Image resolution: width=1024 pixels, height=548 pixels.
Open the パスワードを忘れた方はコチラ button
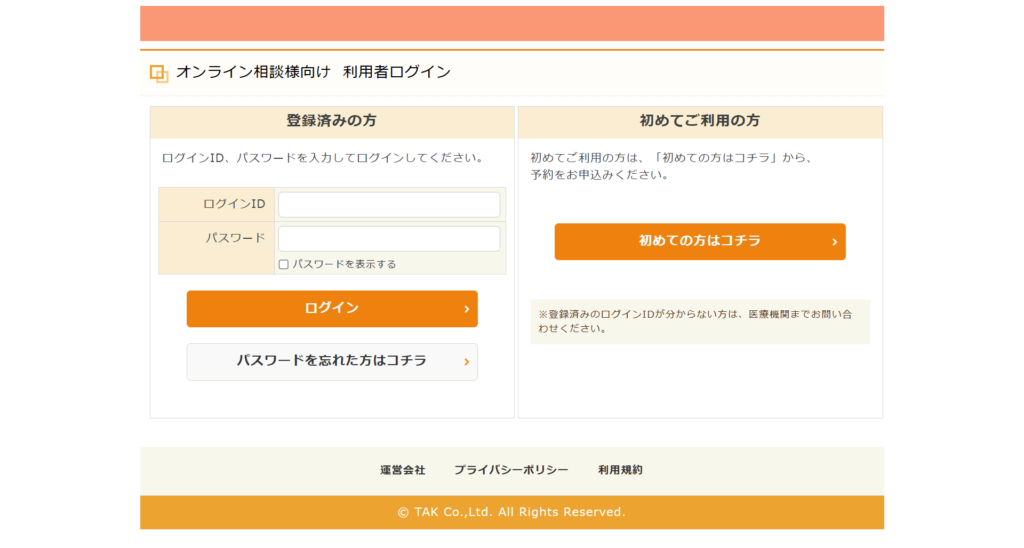point(331,361)
